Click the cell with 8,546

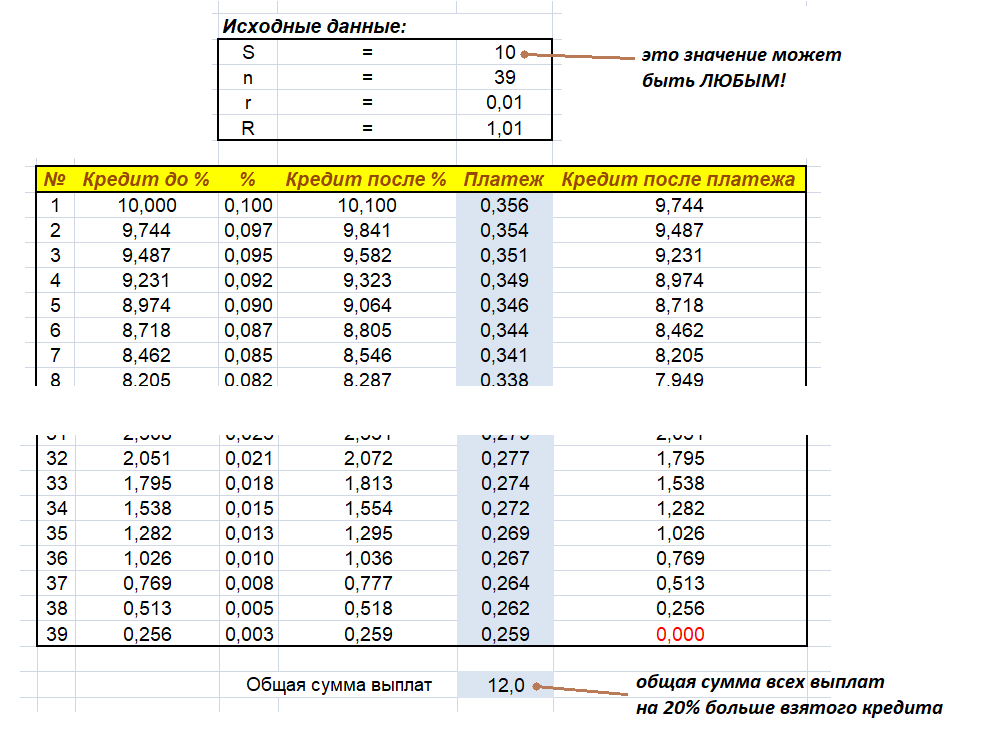click(367, 355)
